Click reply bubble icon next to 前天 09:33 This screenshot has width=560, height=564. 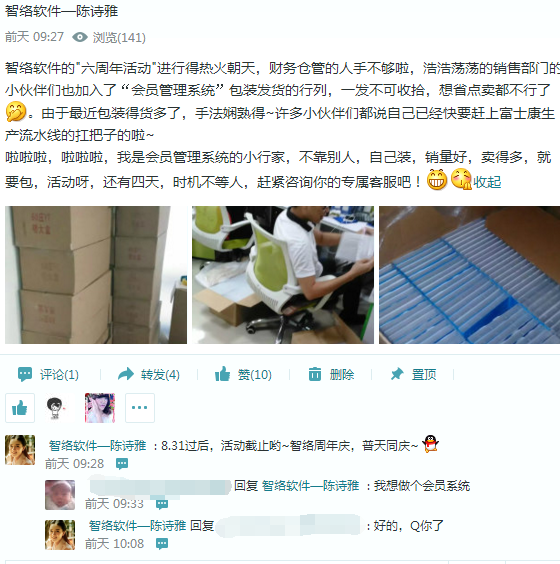click(x=162, y=504)
